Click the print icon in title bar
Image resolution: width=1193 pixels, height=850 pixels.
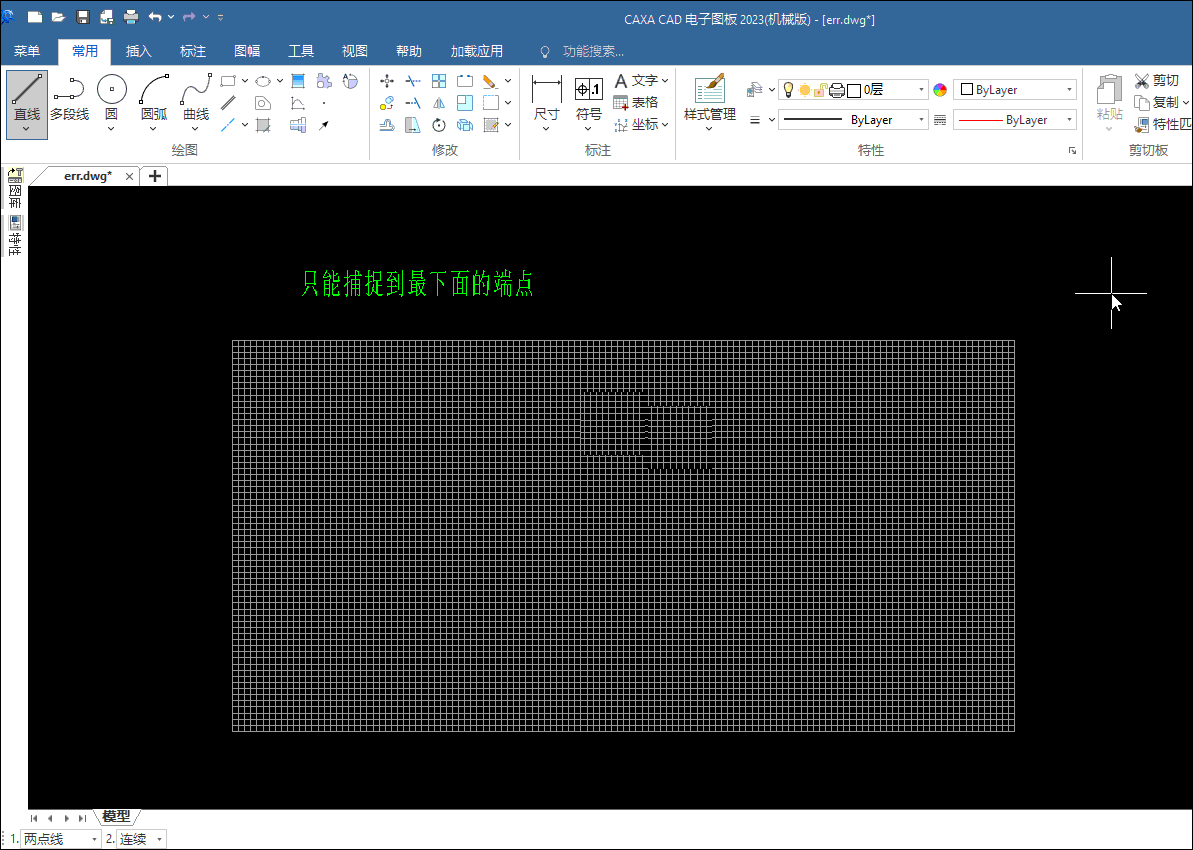[x=131, y=17]
